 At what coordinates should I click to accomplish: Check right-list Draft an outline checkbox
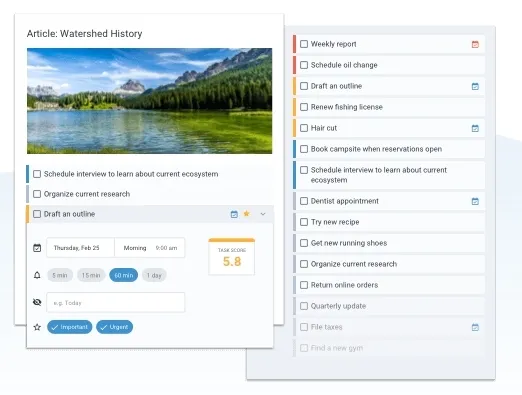pyautogui.click(x=304, y=86)
